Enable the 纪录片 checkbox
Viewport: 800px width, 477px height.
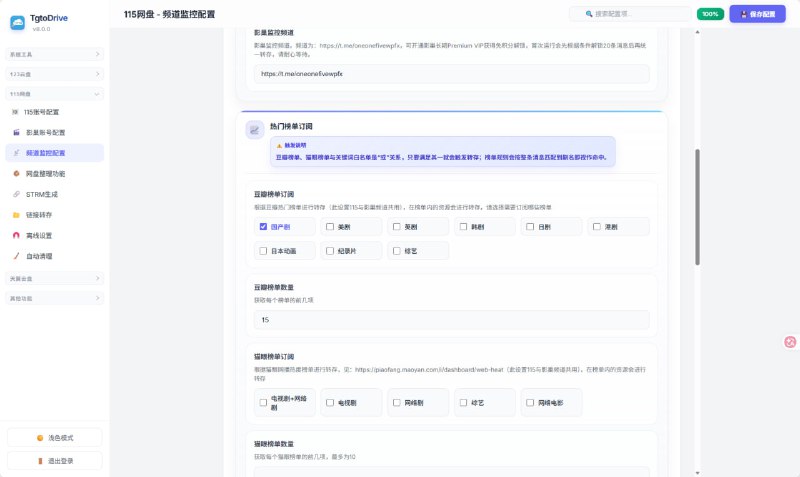pos(330,251)
